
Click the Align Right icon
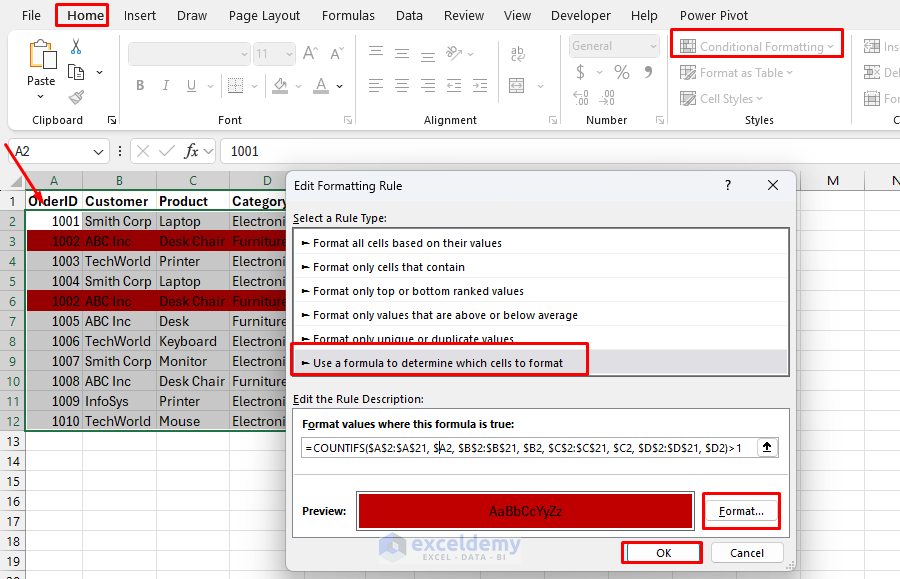tap(428, 86)
